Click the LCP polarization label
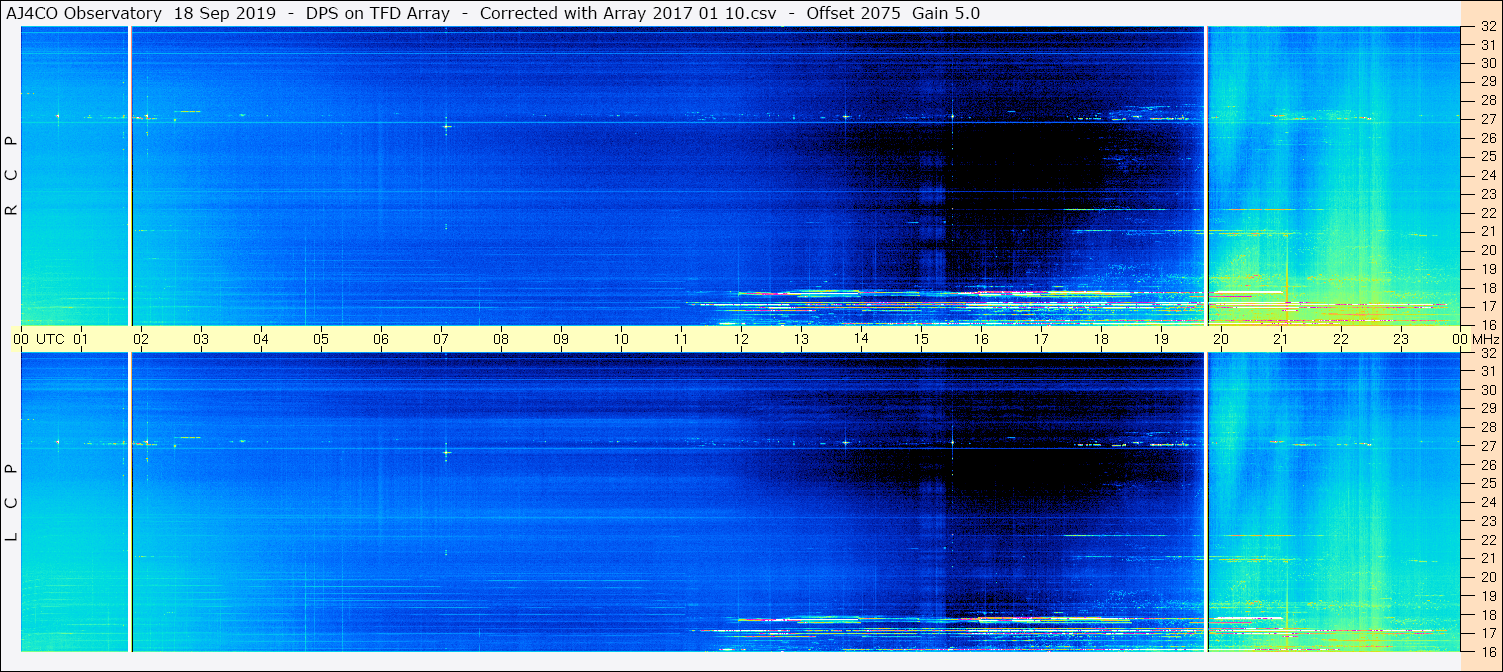The image size is (1503, 672). point(12,502)
